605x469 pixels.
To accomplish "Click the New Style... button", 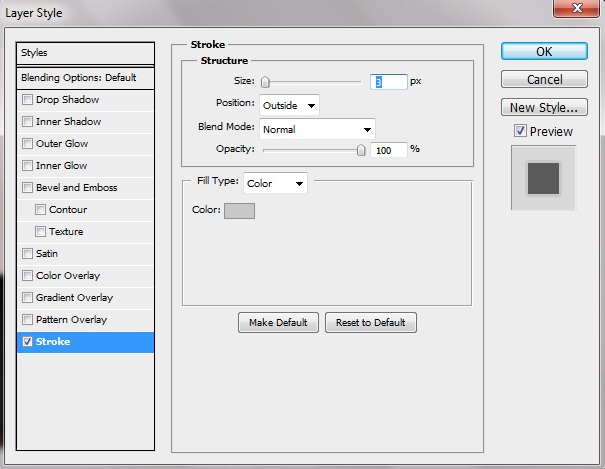I will click(544, 107).
